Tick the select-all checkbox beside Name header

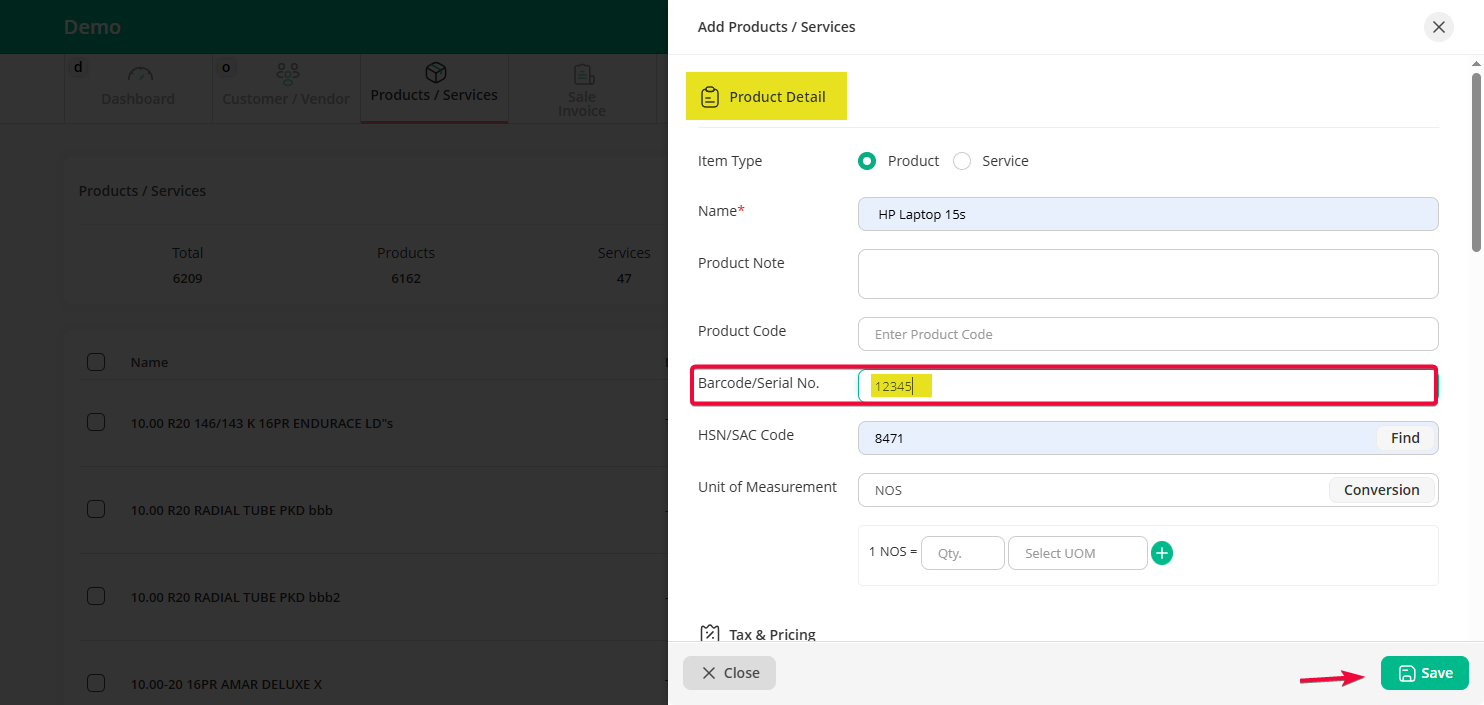point(96,362)
